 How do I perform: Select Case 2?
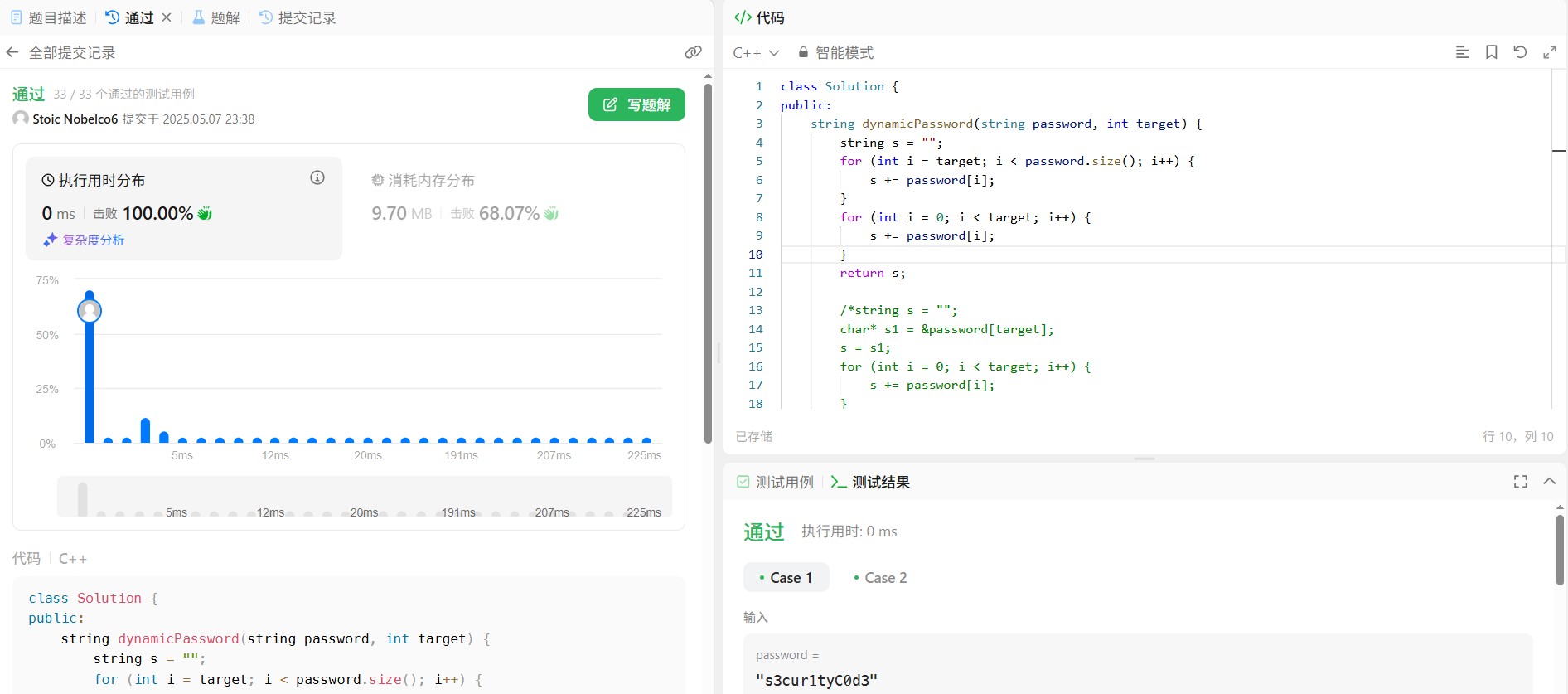click(880, 578)
